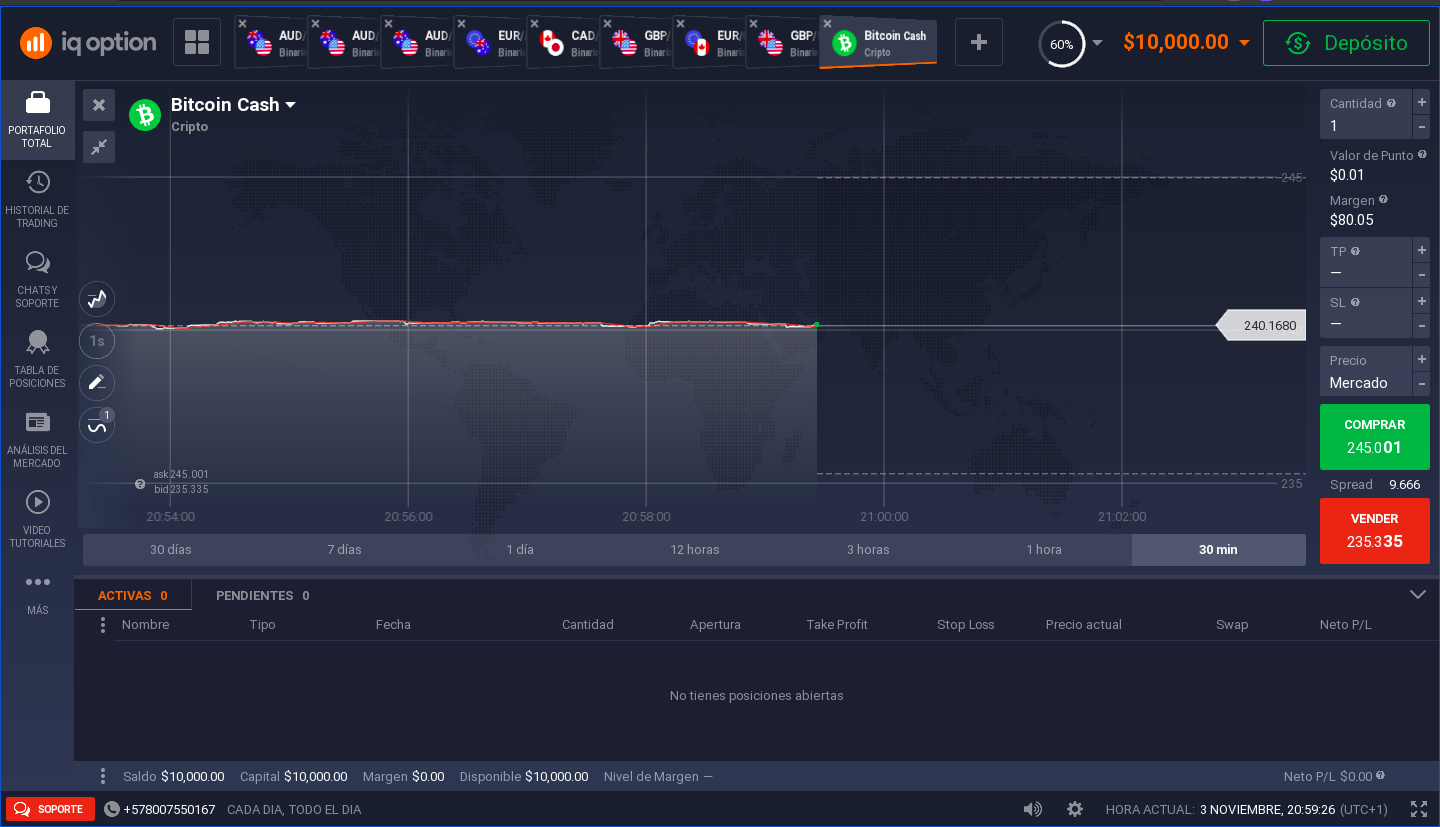Open Chats y Soporte panel
The width and height of the screenshot is (1440, 827).
point(37,278)
